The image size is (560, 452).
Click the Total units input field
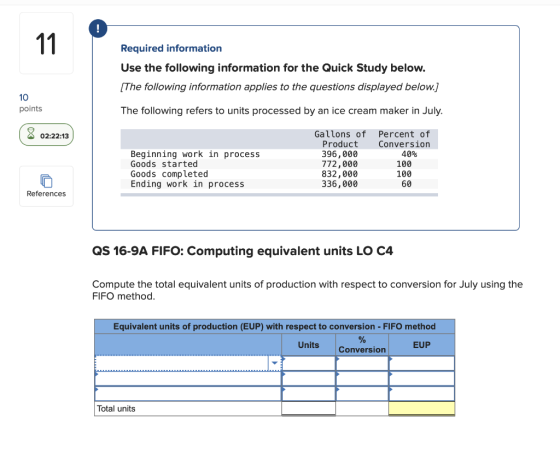tap(309, 408)
